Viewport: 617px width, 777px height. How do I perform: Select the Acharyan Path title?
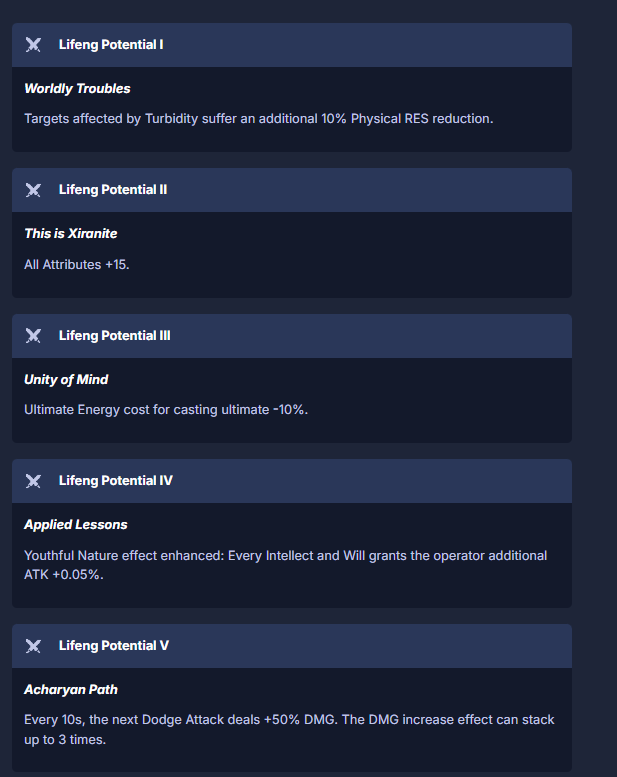71,690
